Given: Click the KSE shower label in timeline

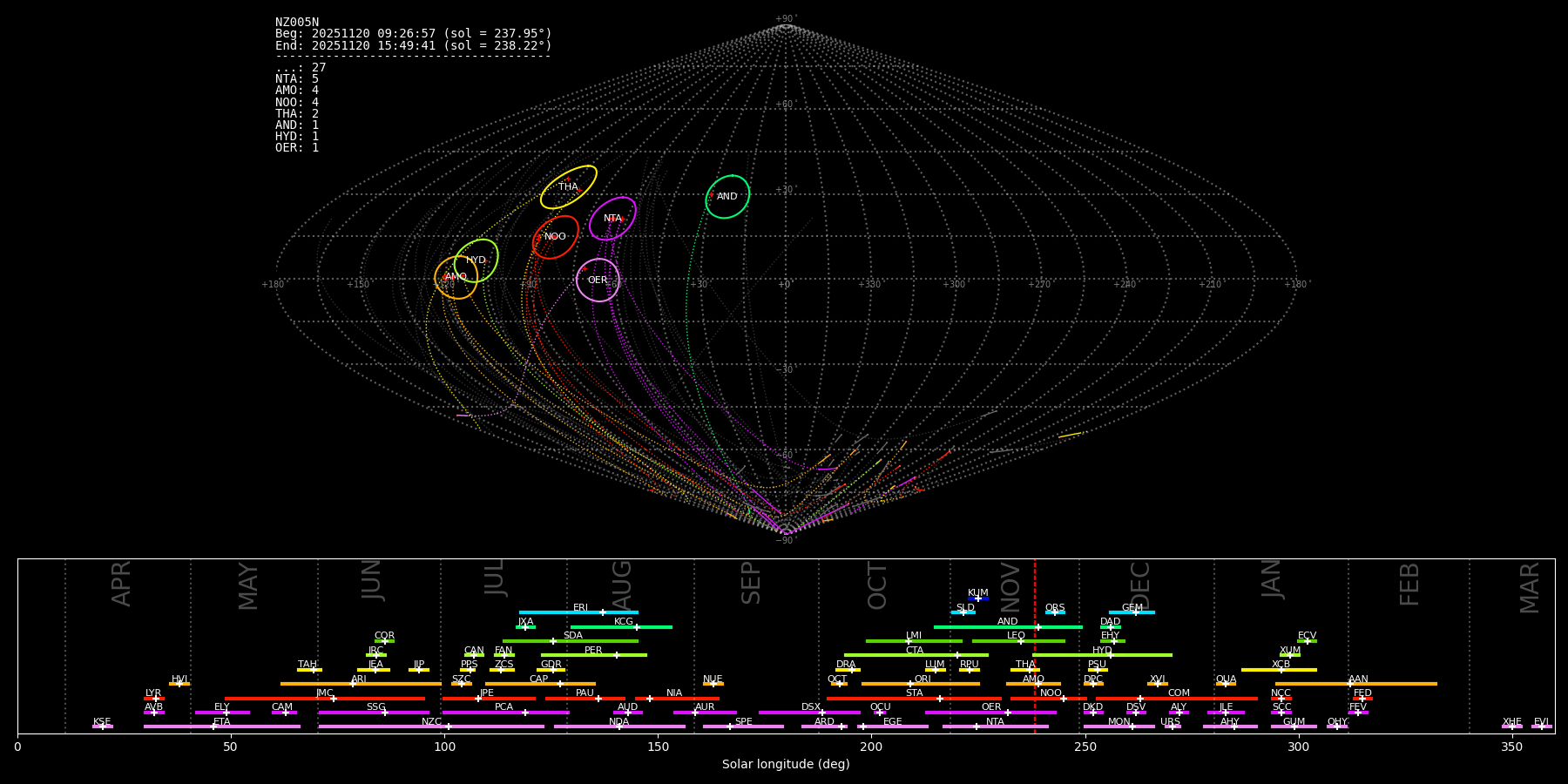Looking at the screenshot, I should point(102,722).
